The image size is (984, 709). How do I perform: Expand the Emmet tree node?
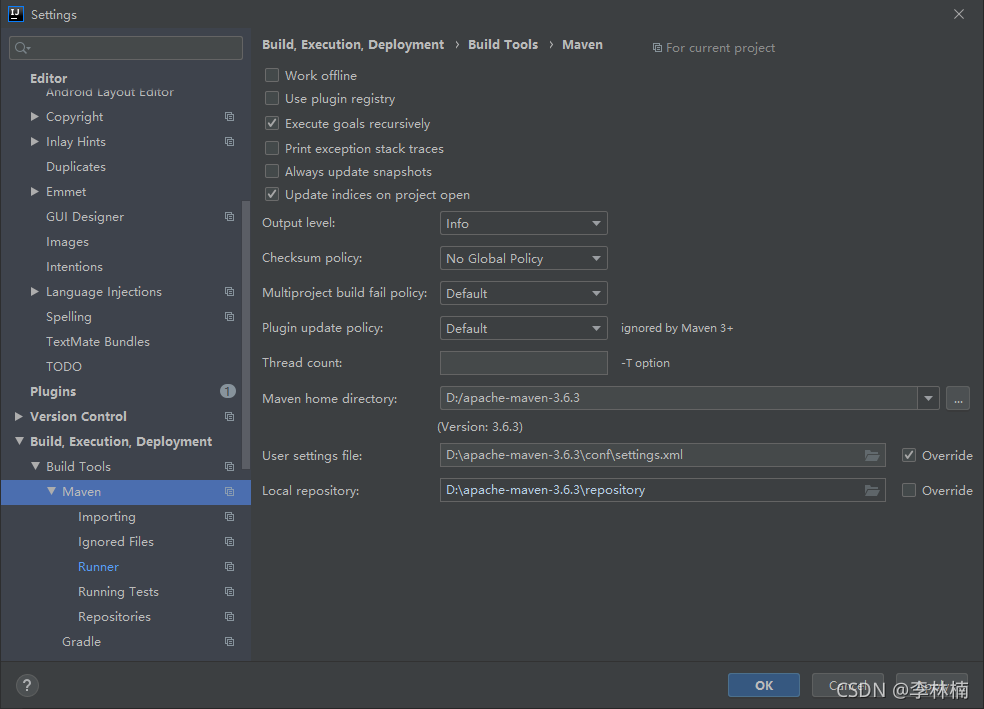(x=35, y=191)
